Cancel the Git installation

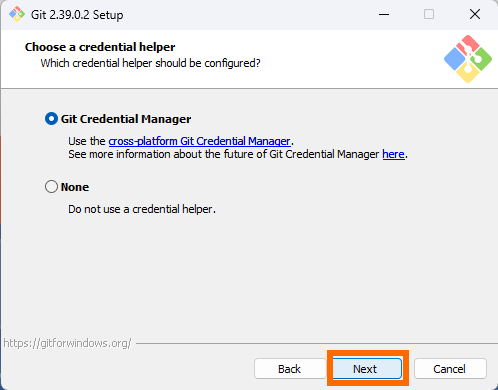(450, 369)
